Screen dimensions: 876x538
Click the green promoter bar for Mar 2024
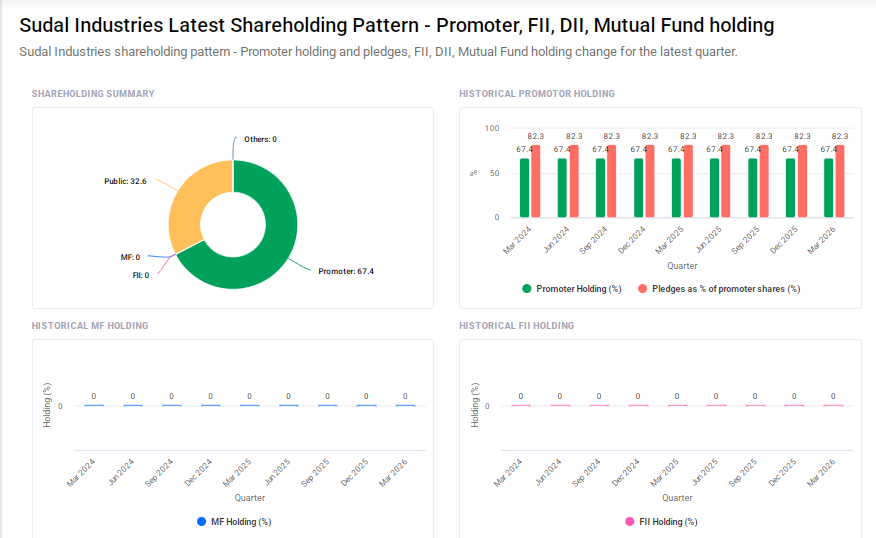tap(524, 188)
